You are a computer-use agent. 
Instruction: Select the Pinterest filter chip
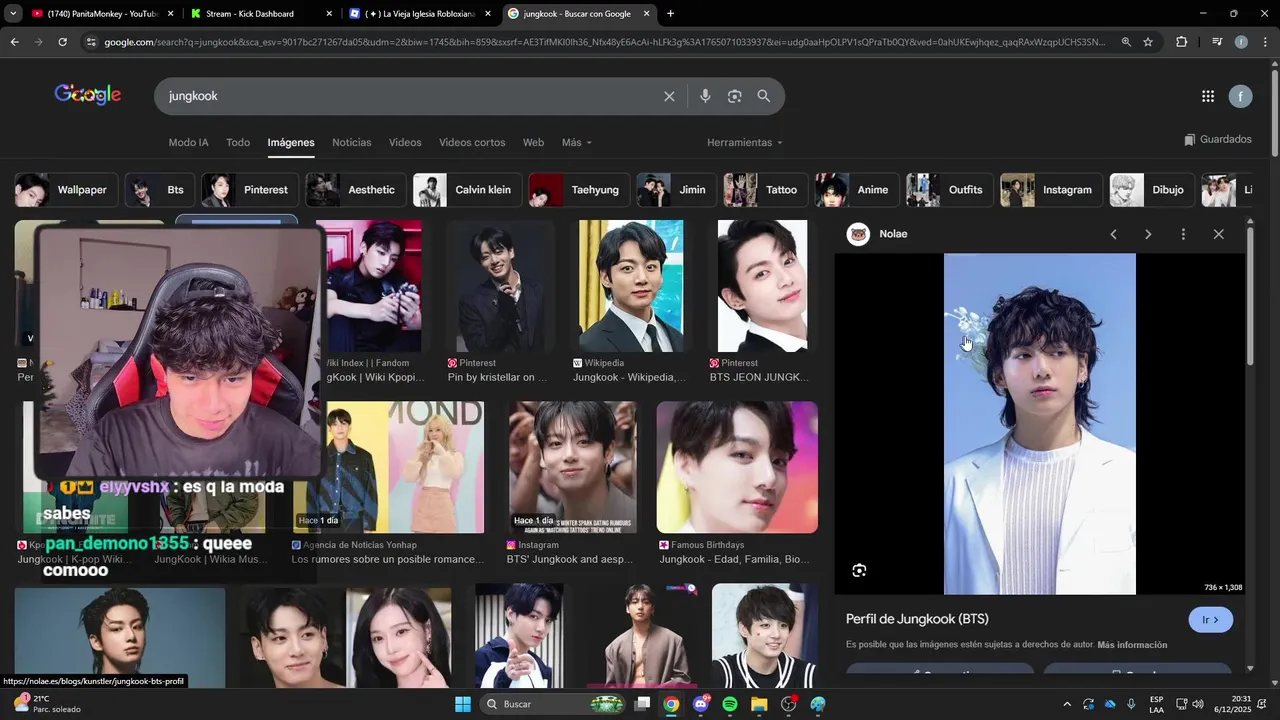251,190
